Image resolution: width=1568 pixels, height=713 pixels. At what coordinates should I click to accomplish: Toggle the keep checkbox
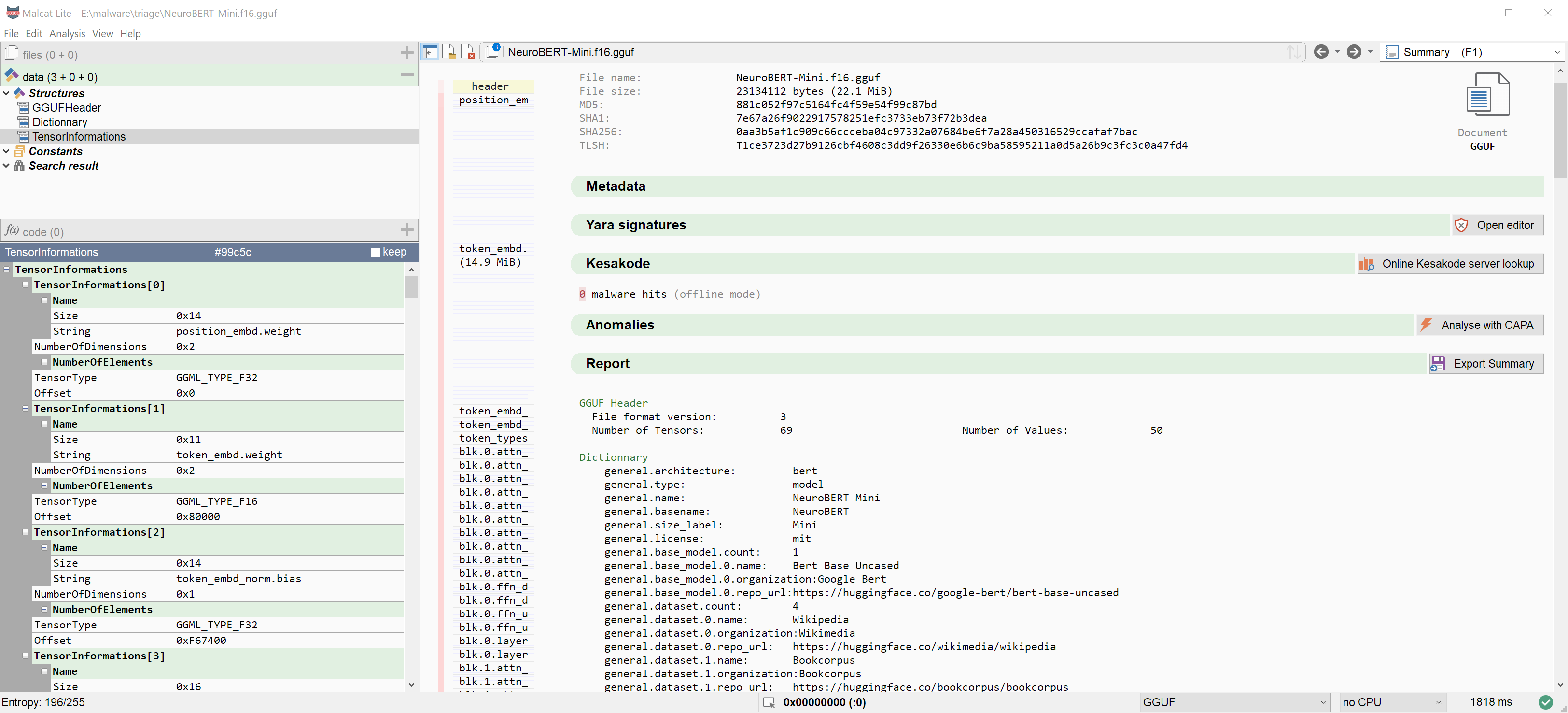click(376, 253)
